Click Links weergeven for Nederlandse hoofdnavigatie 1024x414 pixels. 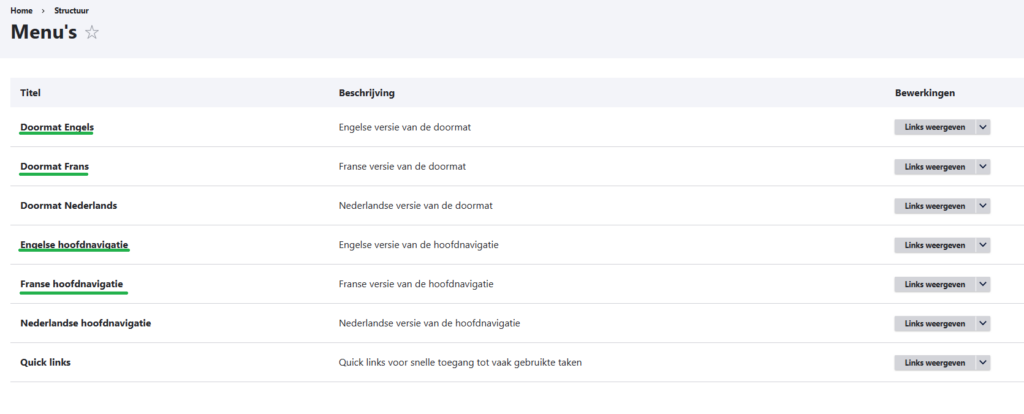point(934,324)
